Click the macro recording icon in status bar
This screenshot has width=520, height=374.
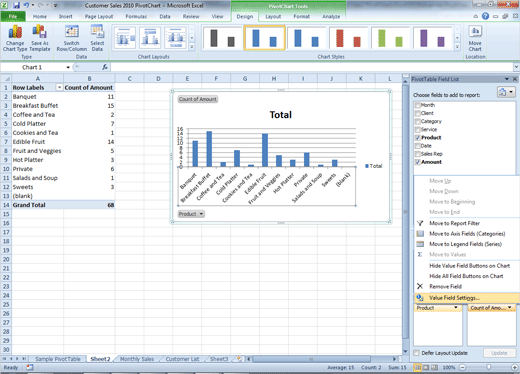tap(30, 367)
